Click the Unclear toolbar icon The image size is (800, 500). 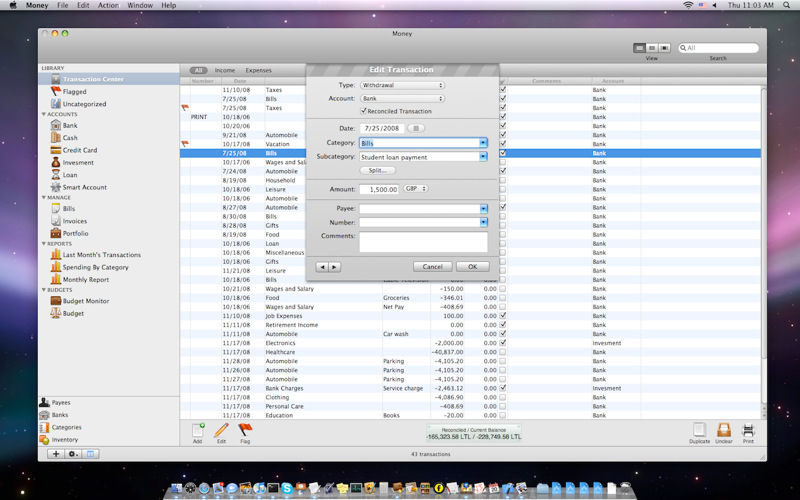click(723, 433)
